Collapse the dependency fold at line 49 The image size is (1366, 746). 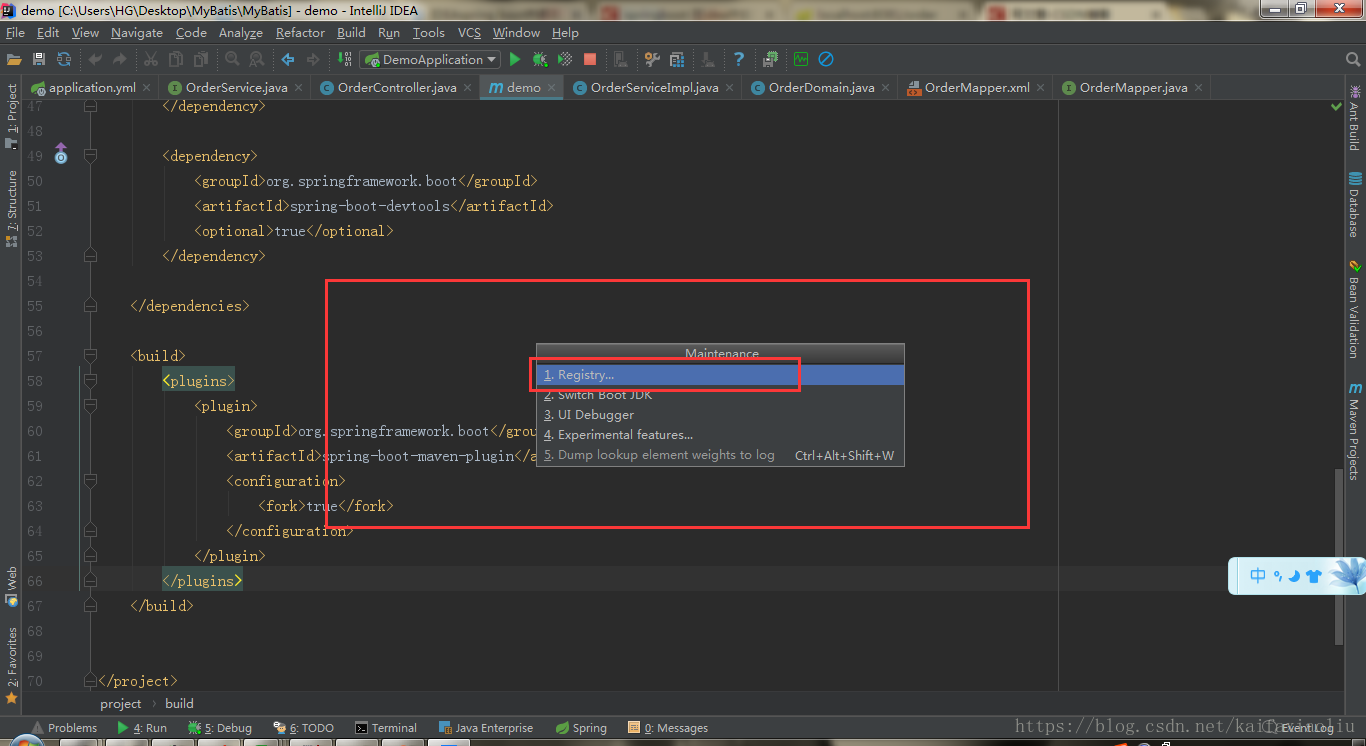(90, 156)
